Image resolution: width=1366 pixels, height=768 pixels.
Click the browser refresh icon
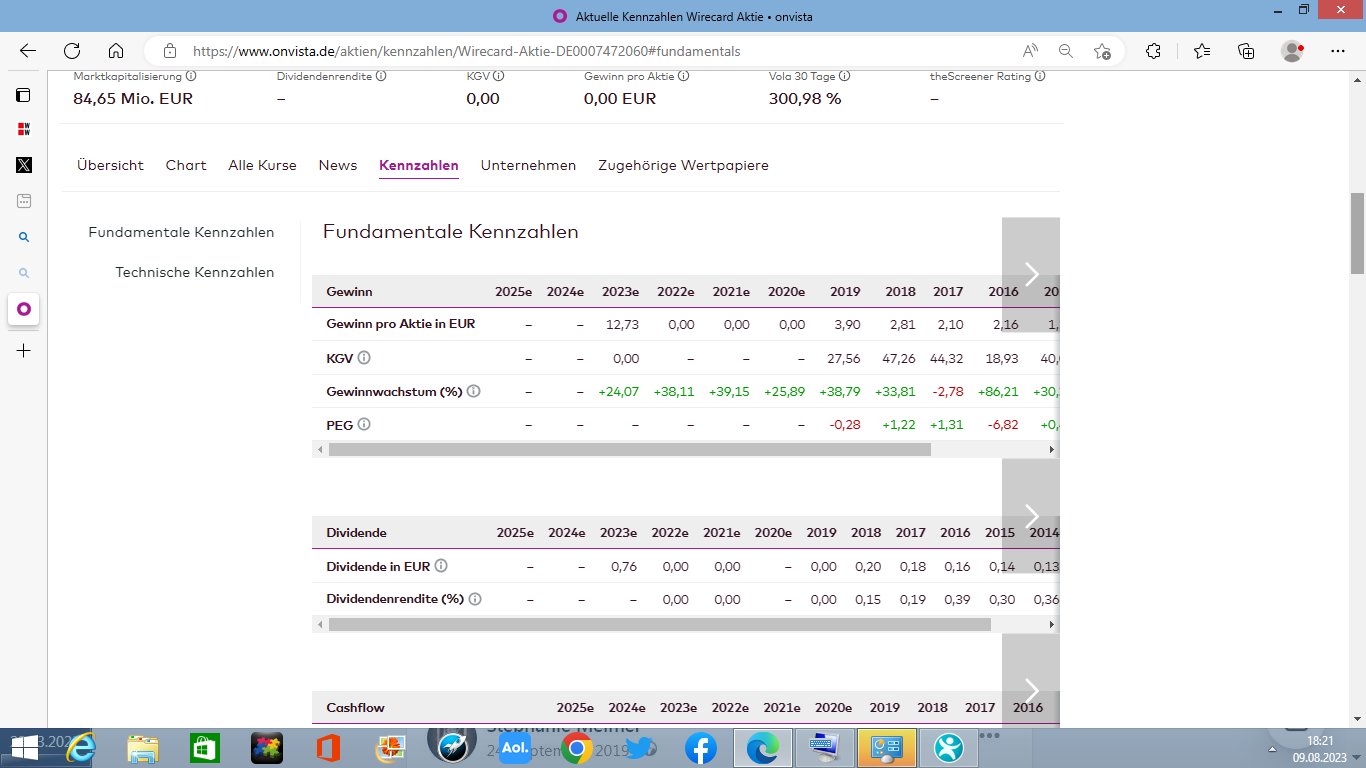click(72, 51)
